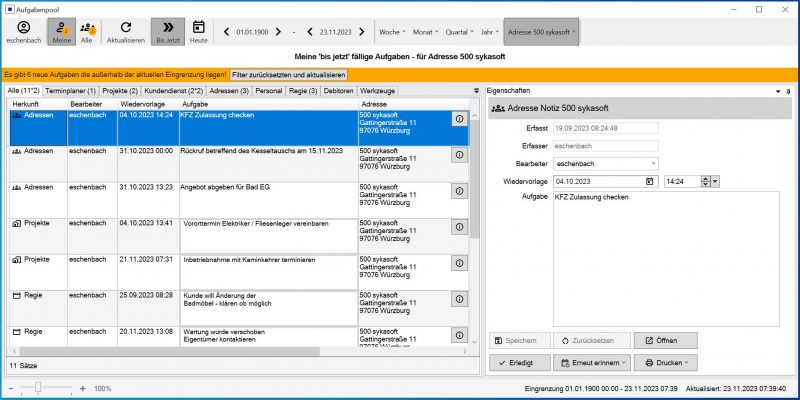This screenshot has height=400, width=800.
Task: Open info icon for Kesseltausch task row
Action: (x=460, y=154)
